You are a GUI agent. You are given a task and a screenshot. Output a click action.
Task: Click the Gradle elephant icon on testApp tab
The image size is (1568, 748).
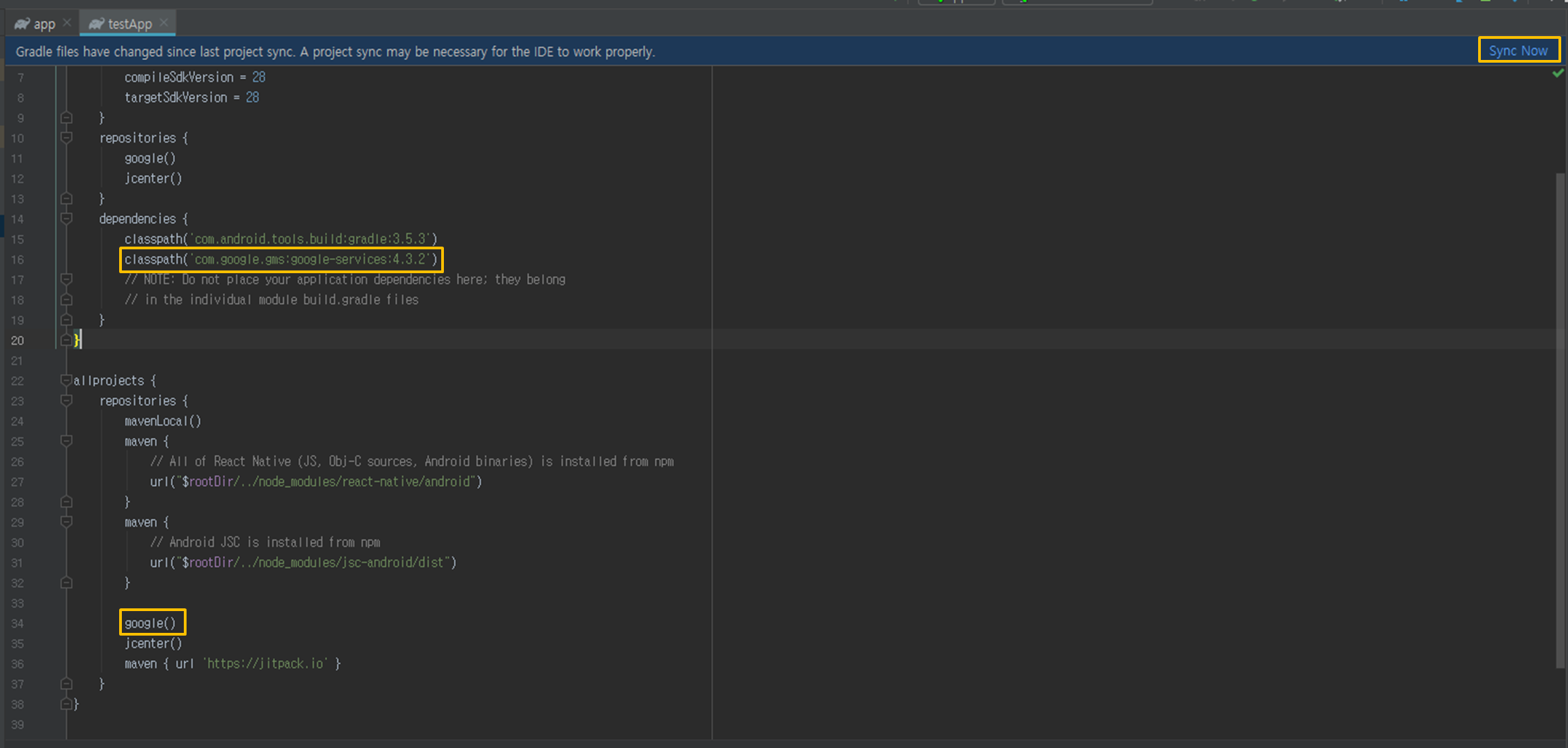pyautogui.click(x=96, y=24)
